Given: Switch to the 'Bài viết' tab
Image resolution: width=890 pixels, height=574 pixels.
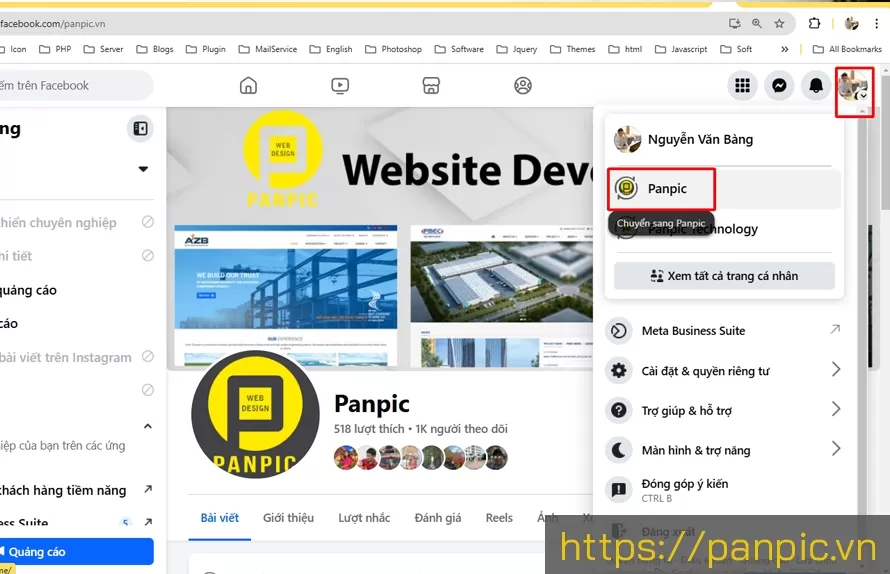Looking at the screenshot, I should tap(220, 518).
